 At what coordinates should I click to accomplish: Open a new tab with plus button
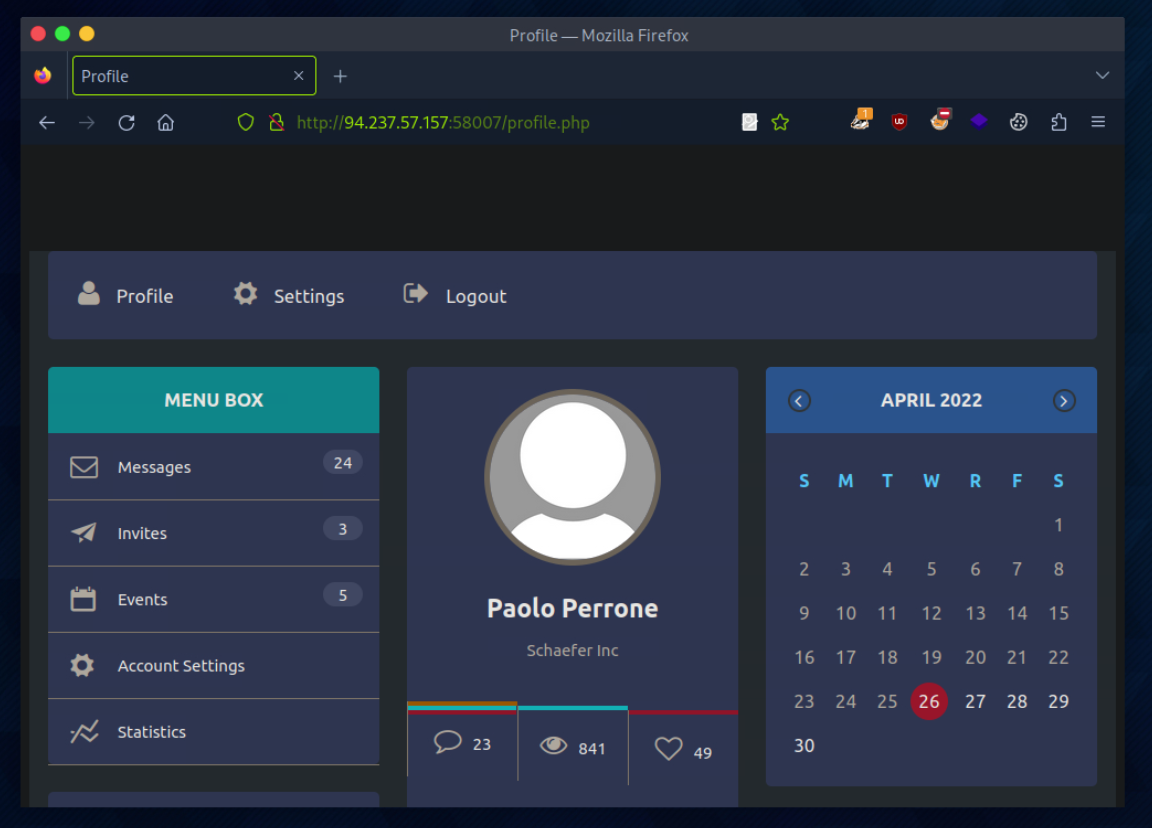point(340,76)
